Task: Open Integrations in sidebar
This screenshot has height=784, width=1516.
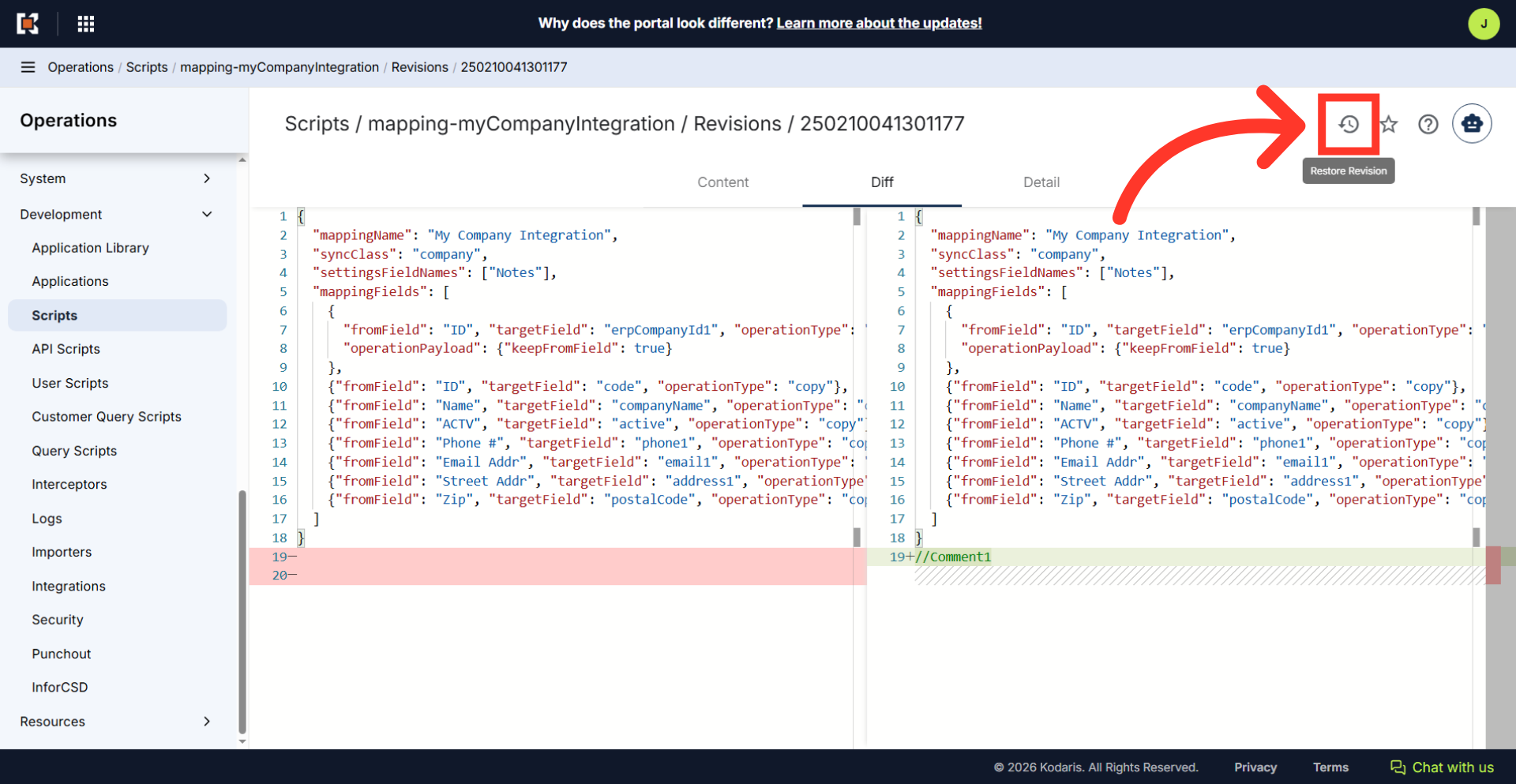Action: pos(69,586)
